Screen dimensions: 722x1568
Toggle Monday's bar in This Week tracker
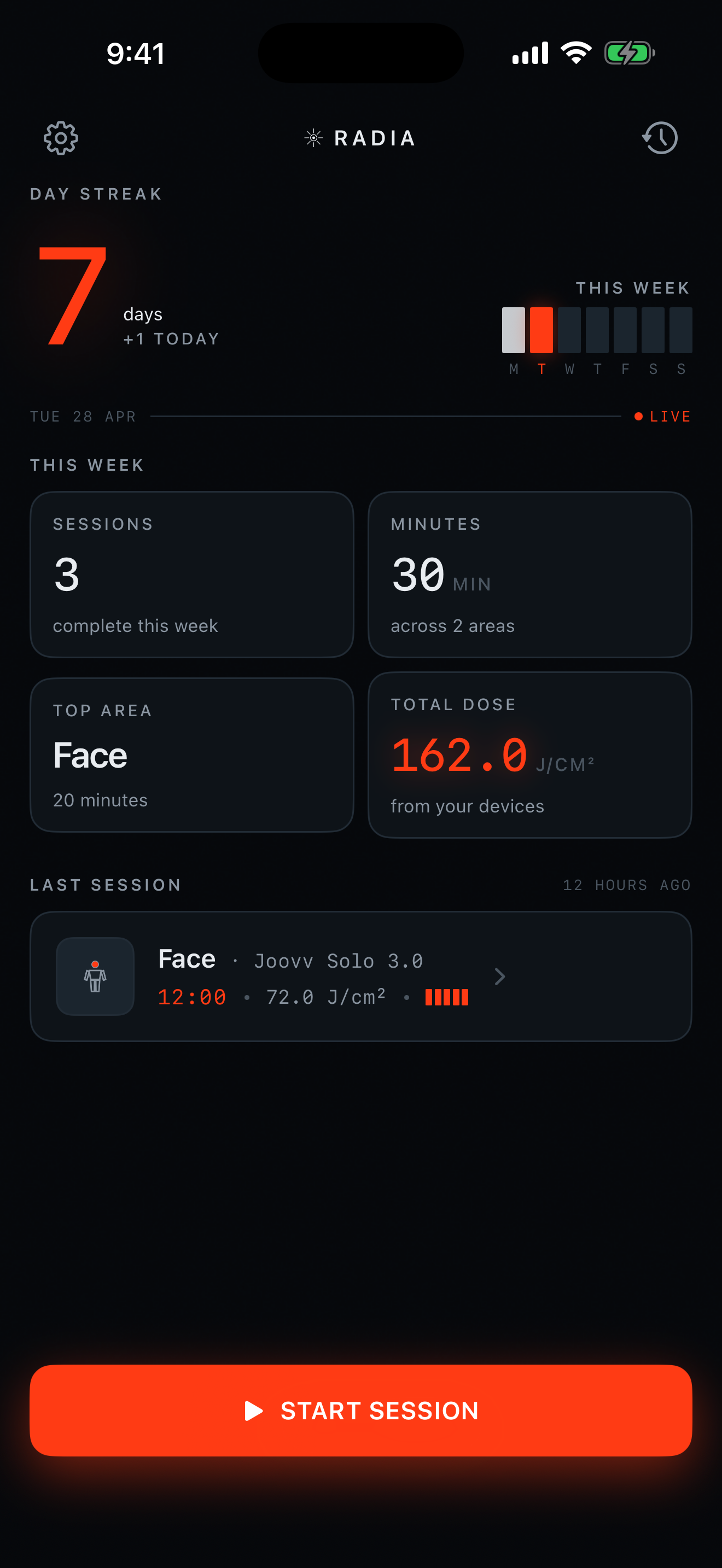tap(513, 331)
